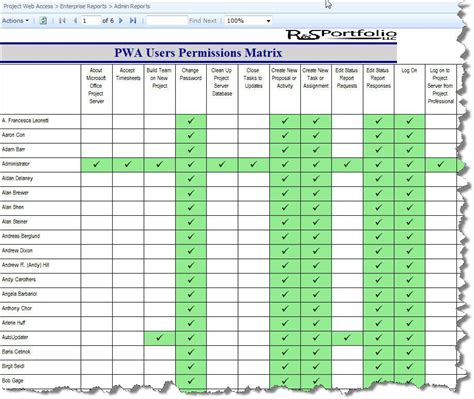474x399 pixels.
Task: Click the Next search link
Action: (x=210, y=21)
